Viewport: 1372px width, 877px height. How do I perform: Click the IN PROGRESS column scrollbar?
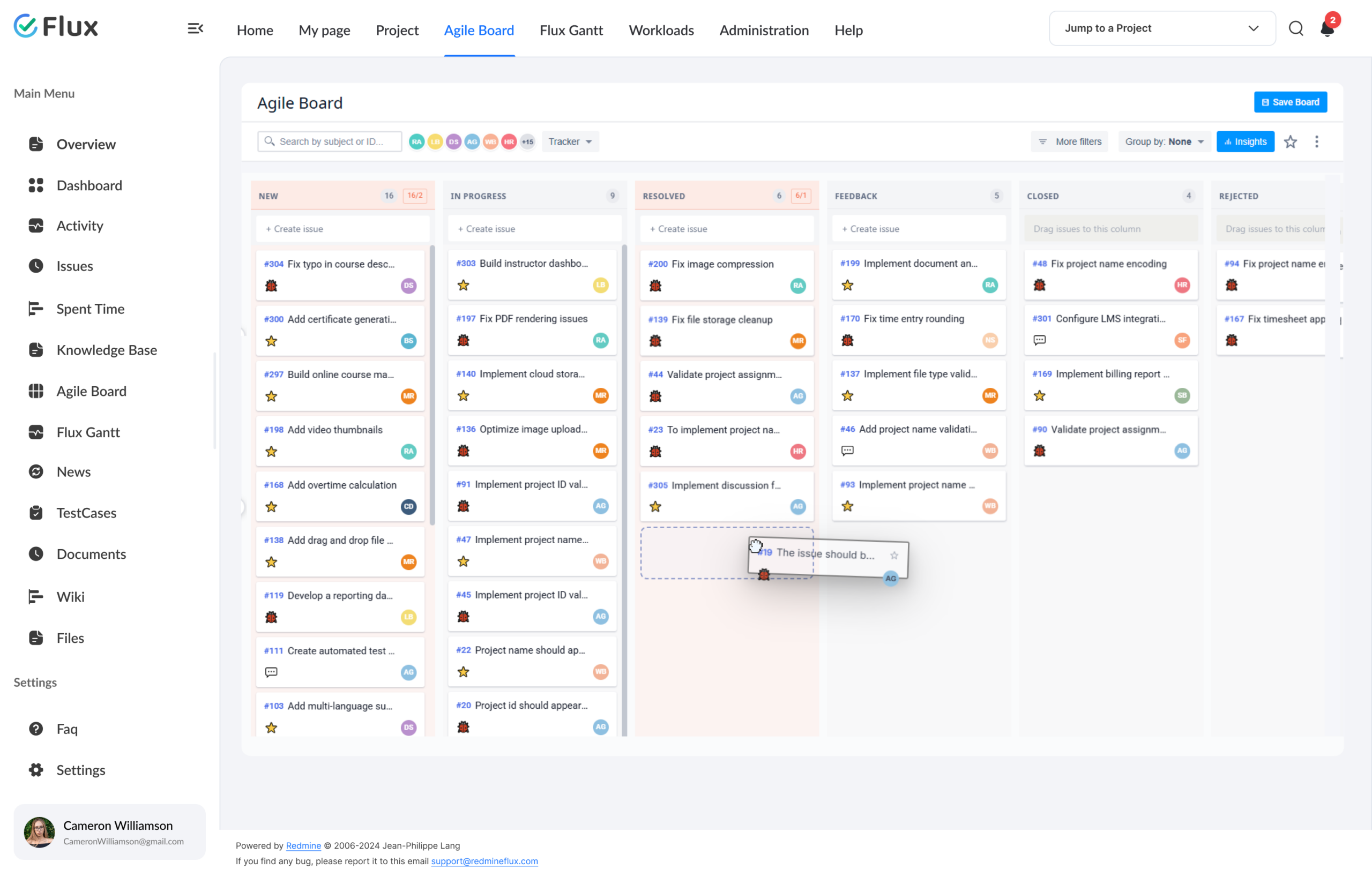click(x=624, y=490)
